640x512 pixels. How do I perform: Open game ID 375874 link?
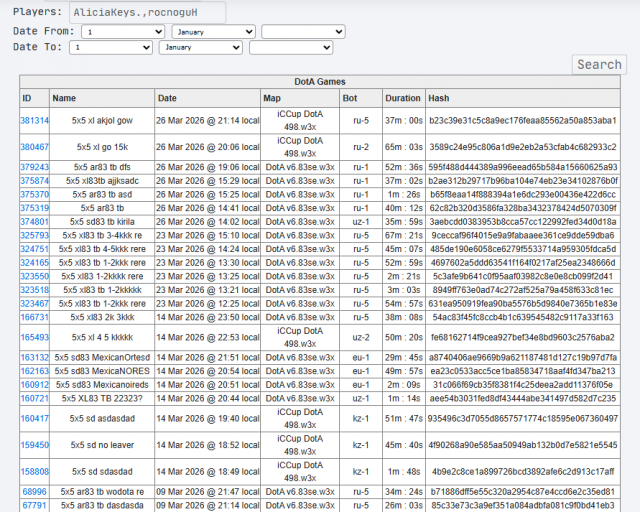pyautogui.click(x=35, y=181)
